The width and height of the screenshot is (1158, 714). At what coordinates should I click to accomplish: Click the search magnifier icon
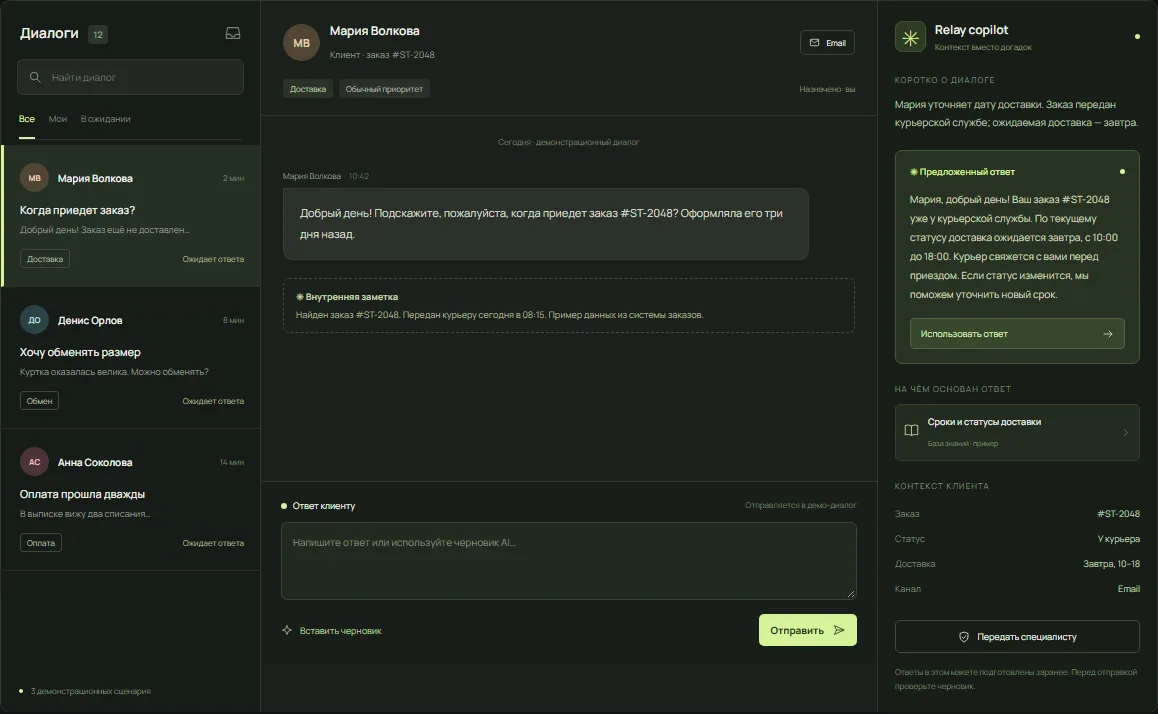pyautogui.click(x=35, y=77)
